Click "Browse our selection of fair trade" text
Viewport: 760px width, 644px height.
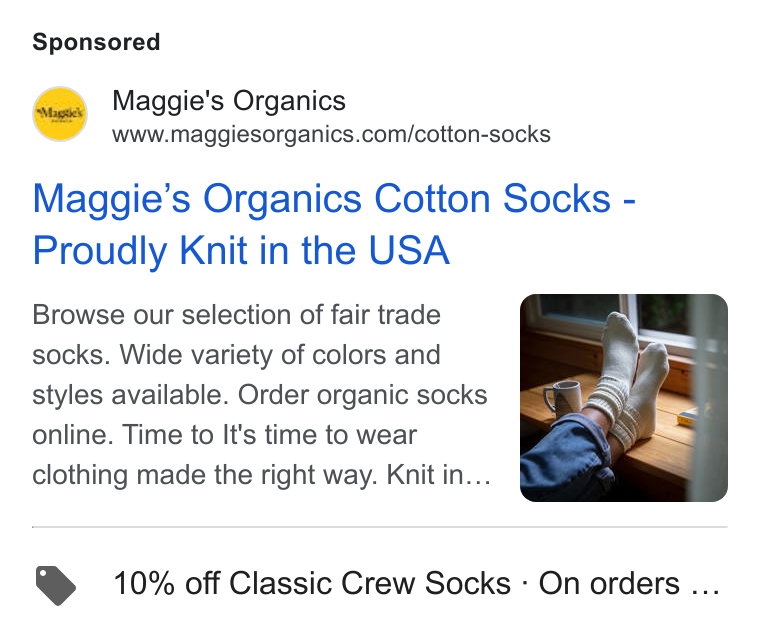pyautogui.click(x=237, y=315)
